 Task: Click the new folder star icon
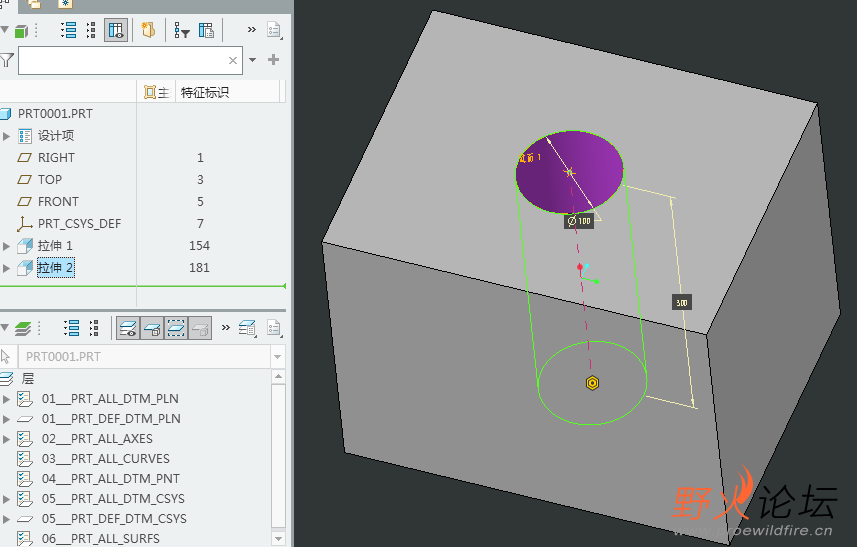point(148,30)
